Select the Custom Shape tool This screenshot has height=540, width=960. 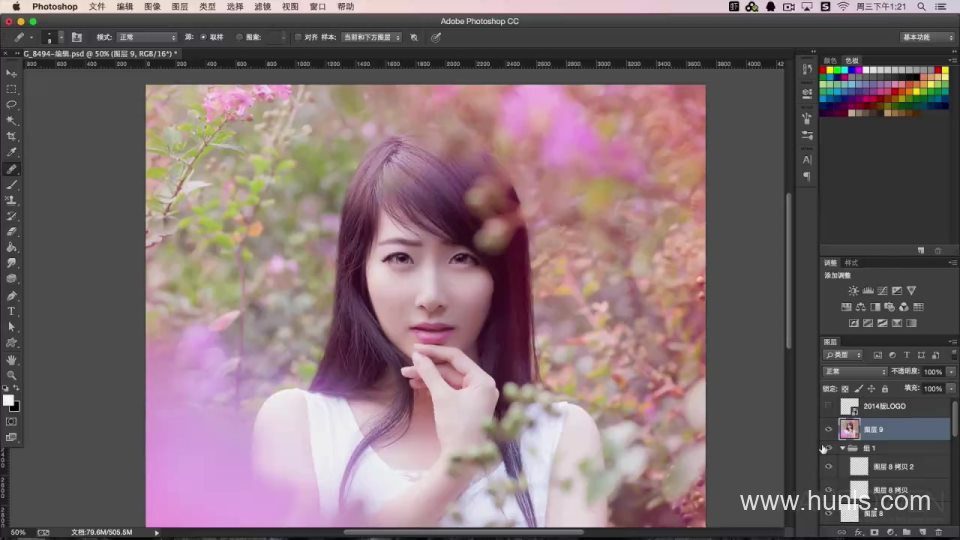(x=11, y=343)
